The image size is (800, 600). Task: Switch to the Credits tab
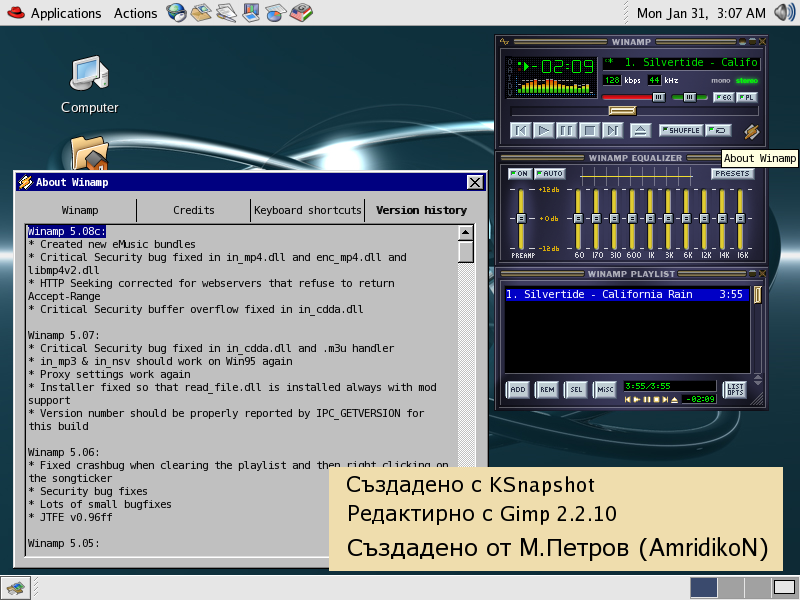click(x=193, y=210)
